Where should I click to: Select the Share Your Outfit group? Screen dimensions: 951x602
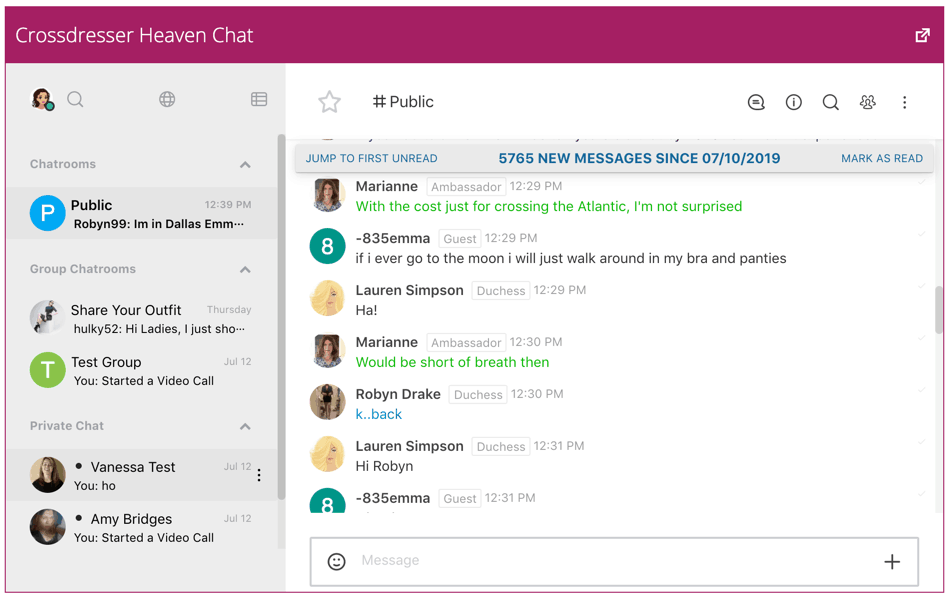[x=142, y=319]
